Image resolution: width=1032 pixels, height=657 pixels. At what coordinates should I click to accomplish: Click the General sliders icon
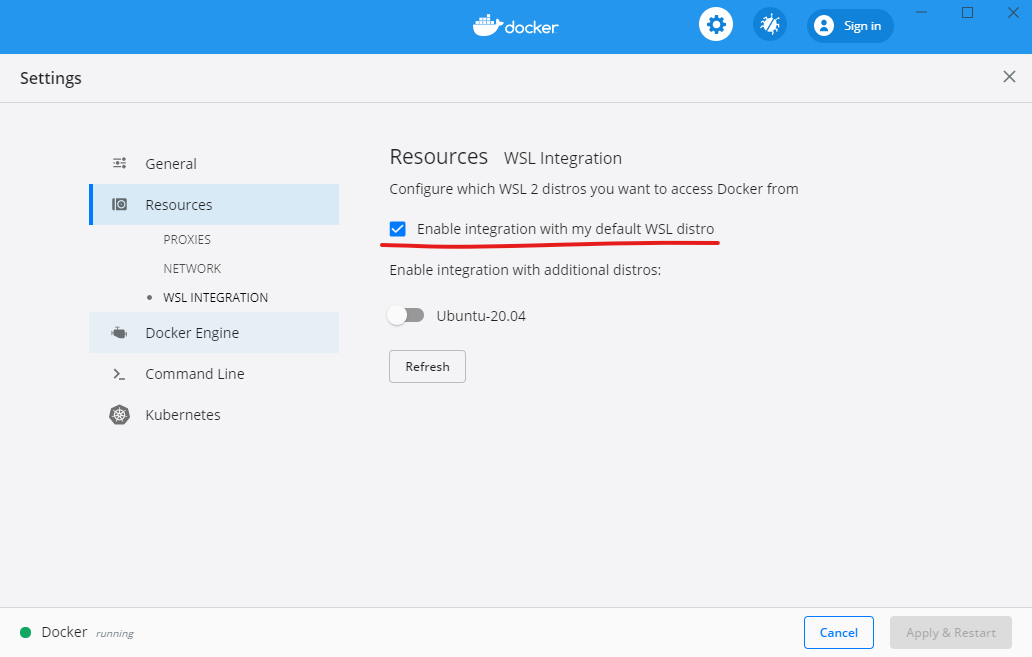[119, 163]
